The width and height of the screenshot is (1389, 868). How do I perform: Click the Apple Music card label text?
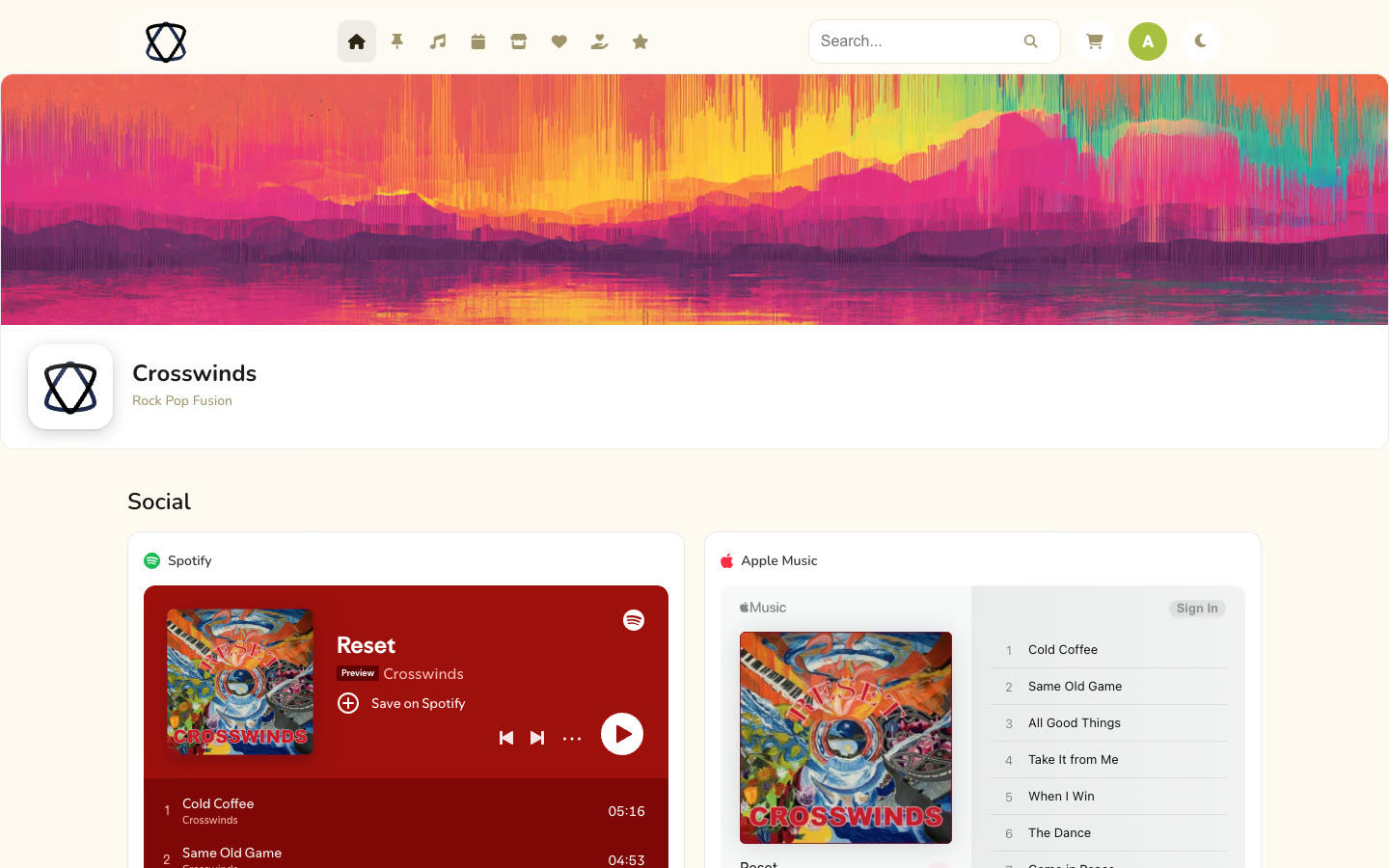(779, 560)
